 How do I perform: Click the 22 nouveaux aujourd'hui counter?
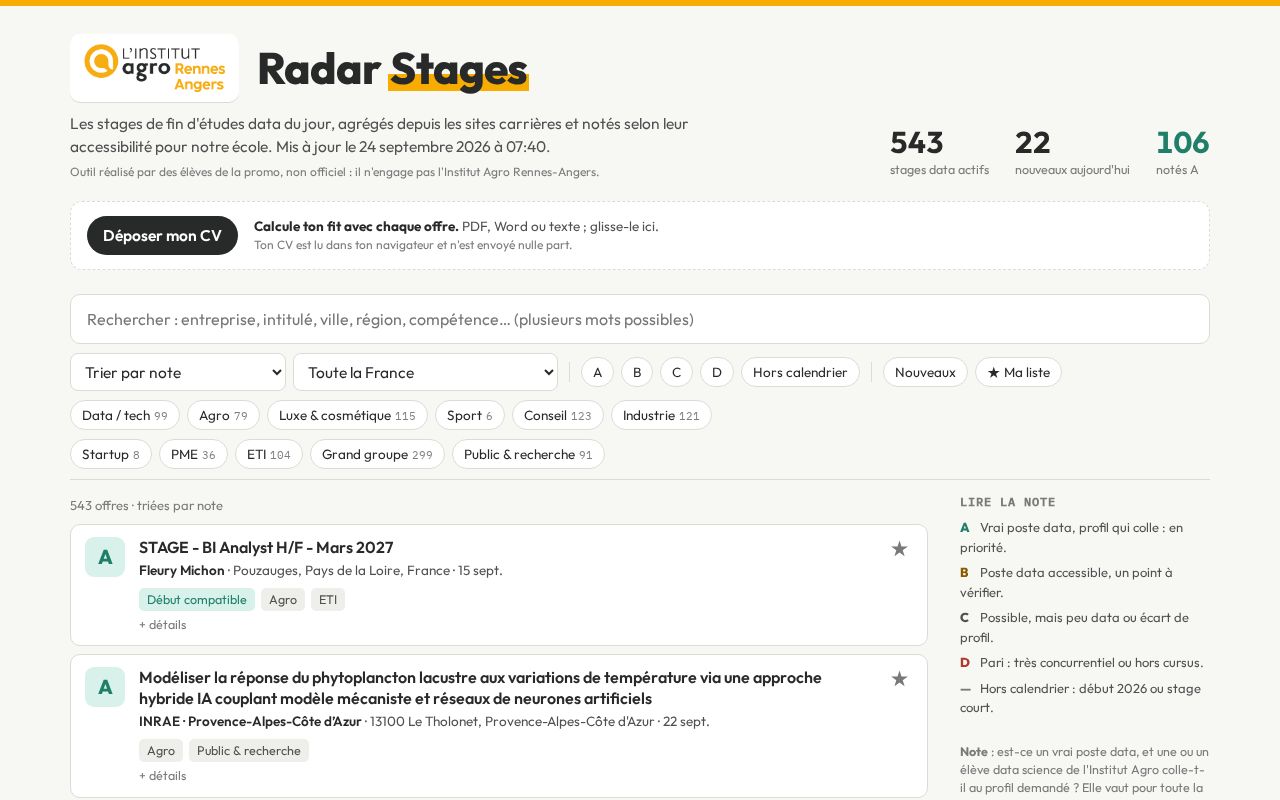1072,152
